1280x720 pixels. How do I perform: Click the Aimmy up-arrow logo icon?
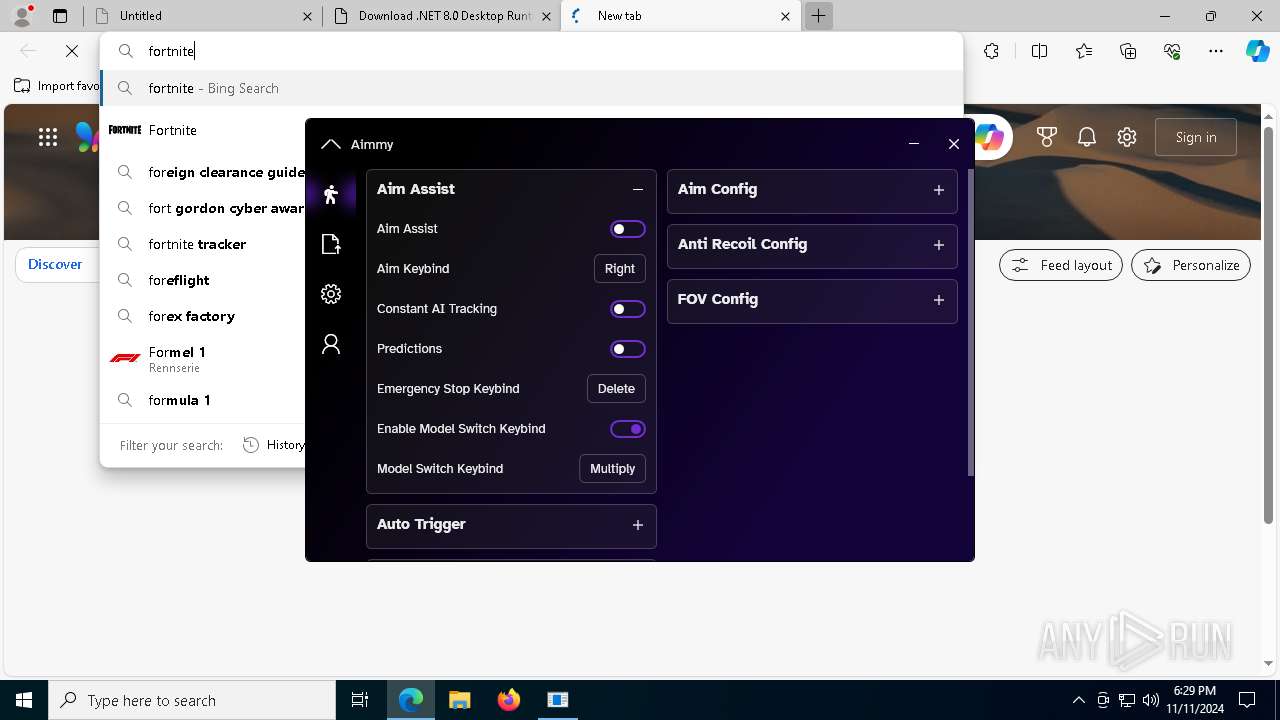click(331, 144)
